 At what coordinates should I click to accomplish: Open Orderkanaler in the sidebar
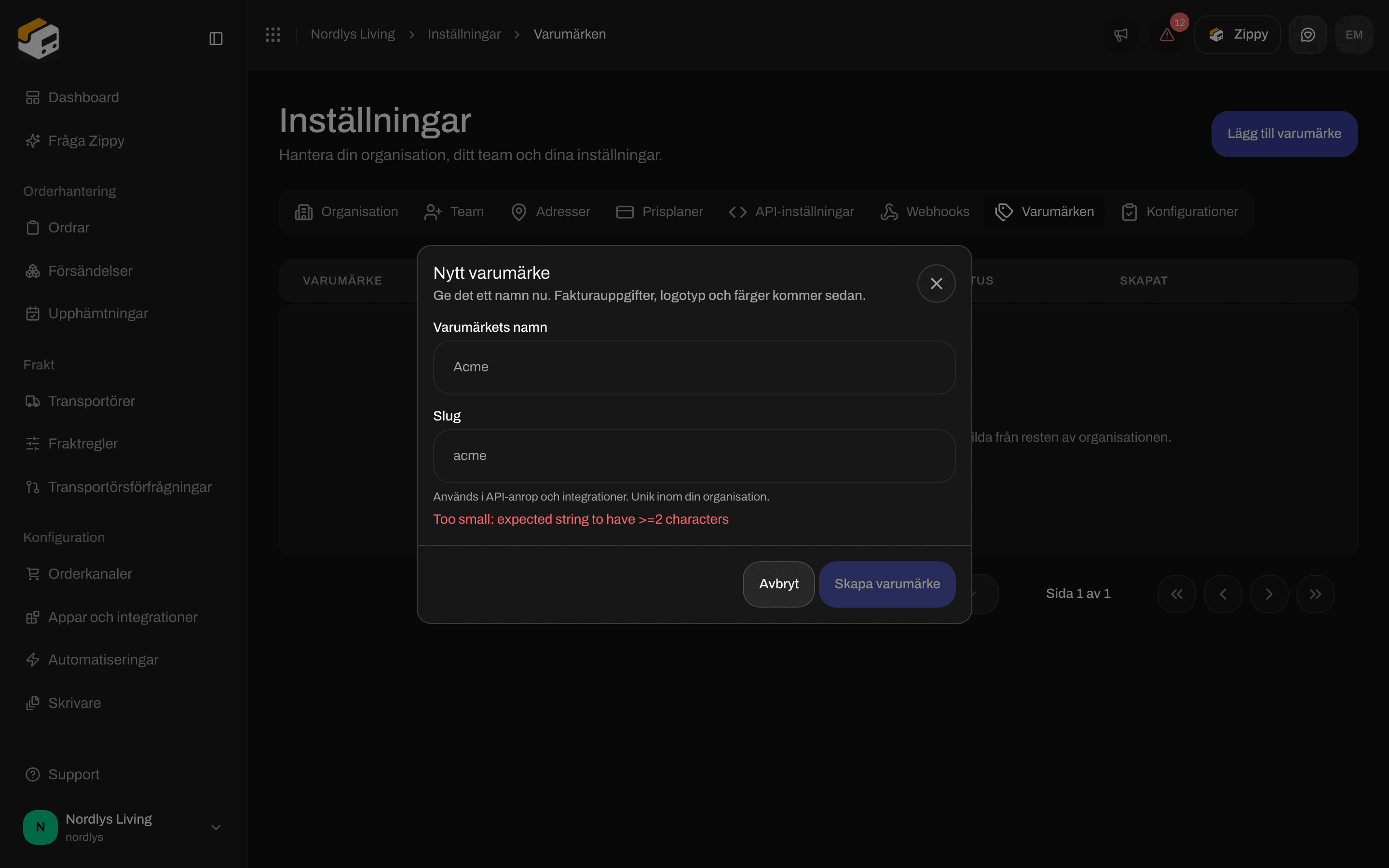78,574
